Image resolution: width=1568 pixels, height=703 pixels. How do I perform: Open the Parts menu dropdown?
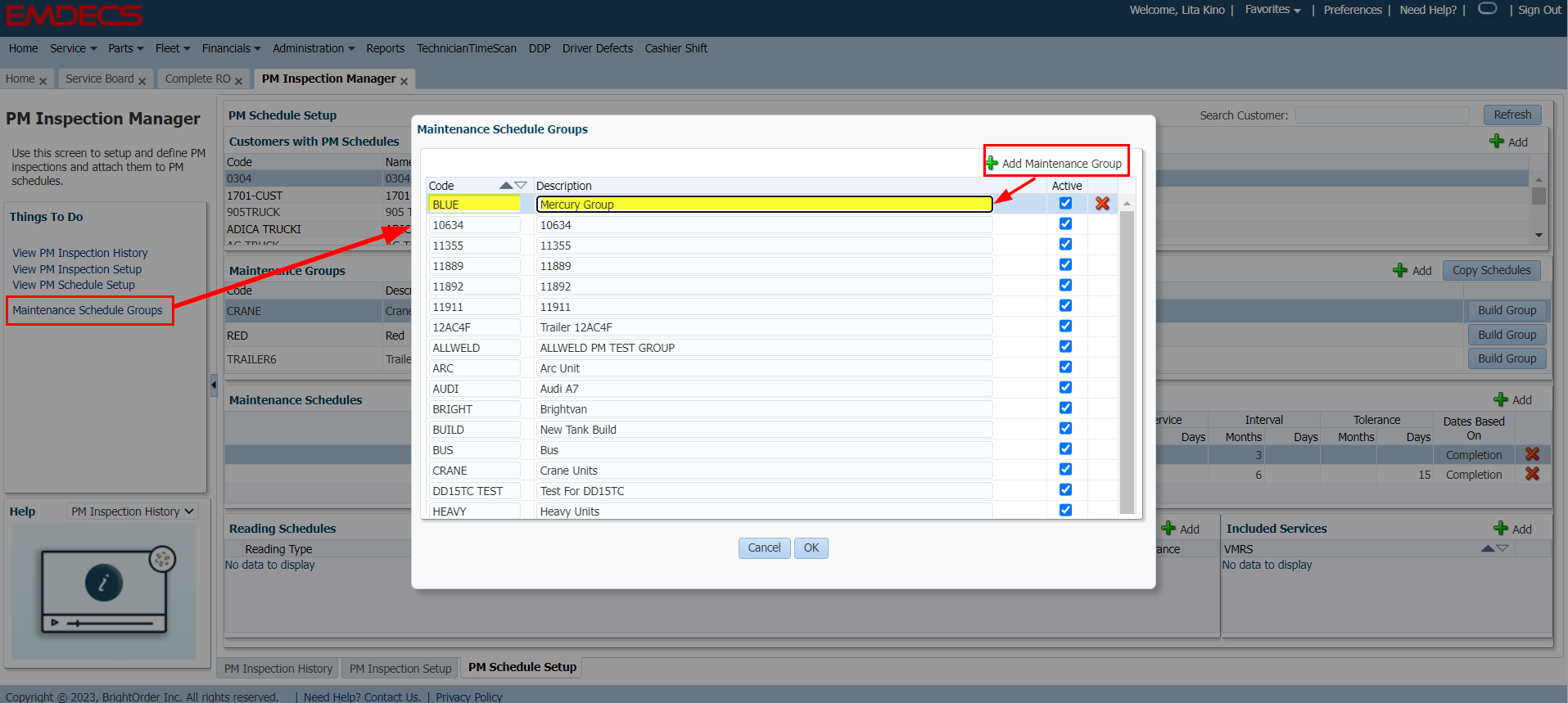point(125,48)
